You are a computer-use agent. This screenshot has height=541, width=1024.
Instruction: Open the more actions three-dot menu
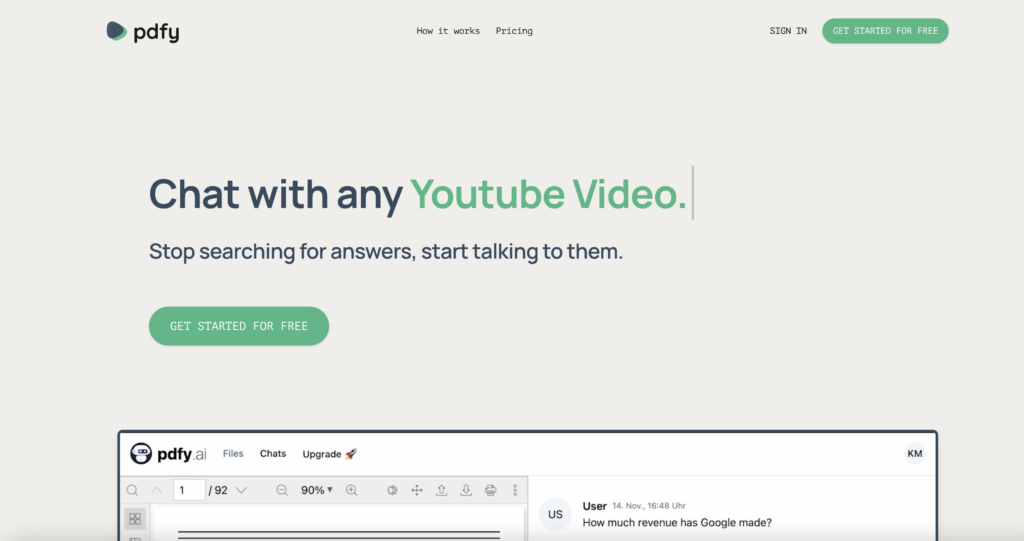tap(515, 490)
